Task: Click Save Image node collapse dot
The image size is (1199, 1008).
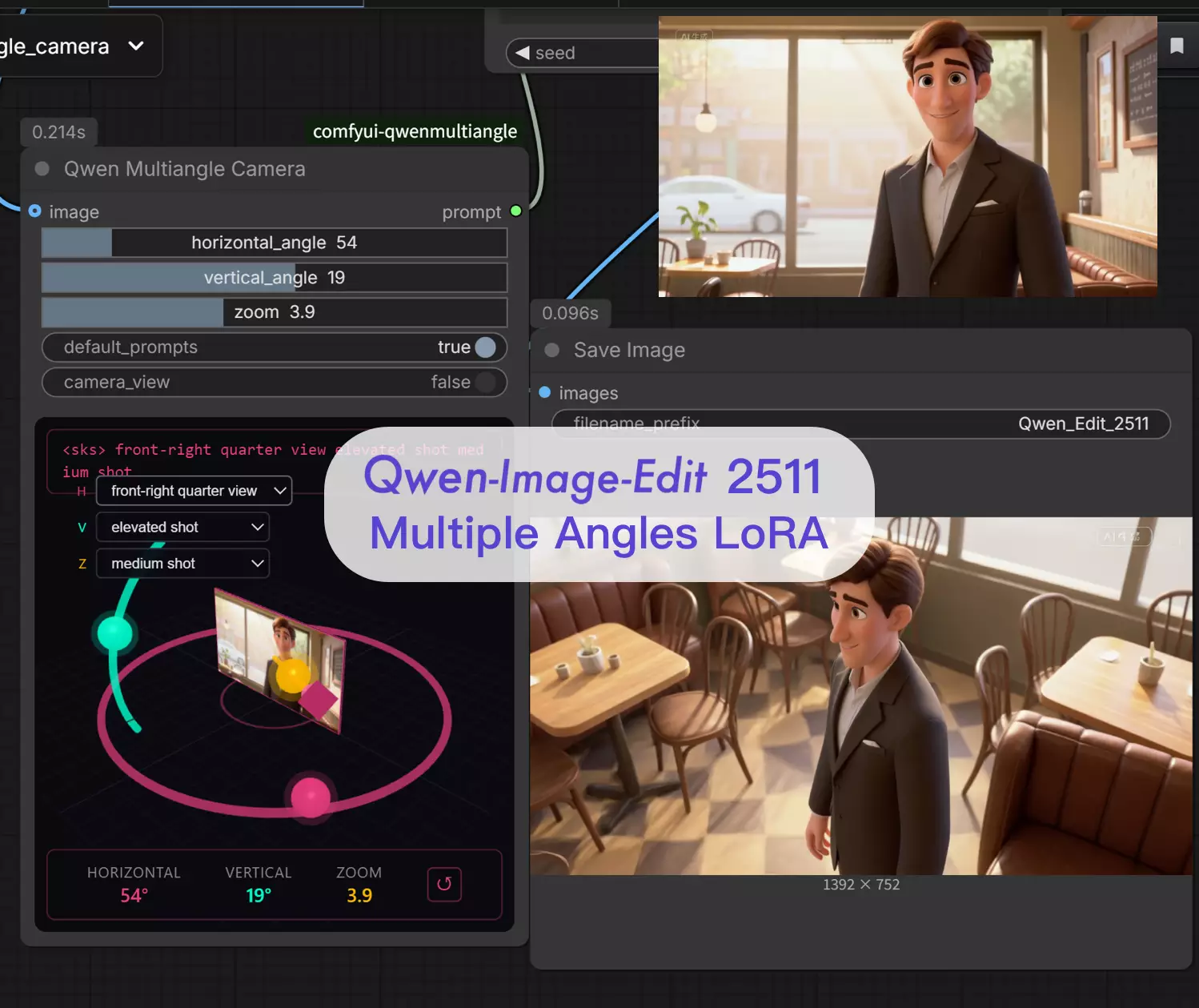Action: [551, 350]
